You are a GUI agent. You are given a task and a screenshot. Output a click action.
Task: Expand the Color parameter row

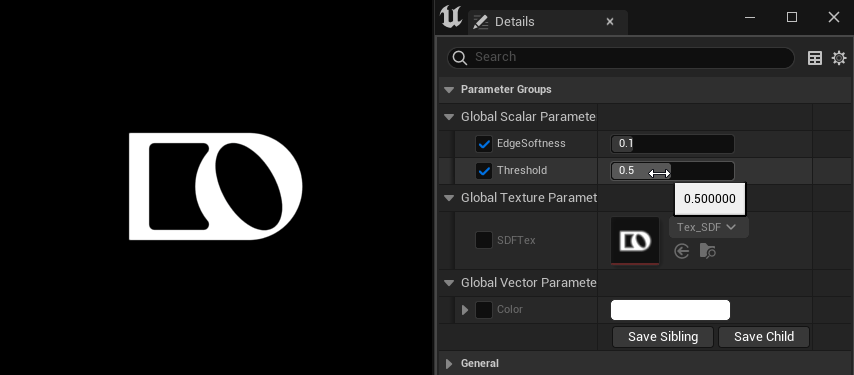click(465, 310)
